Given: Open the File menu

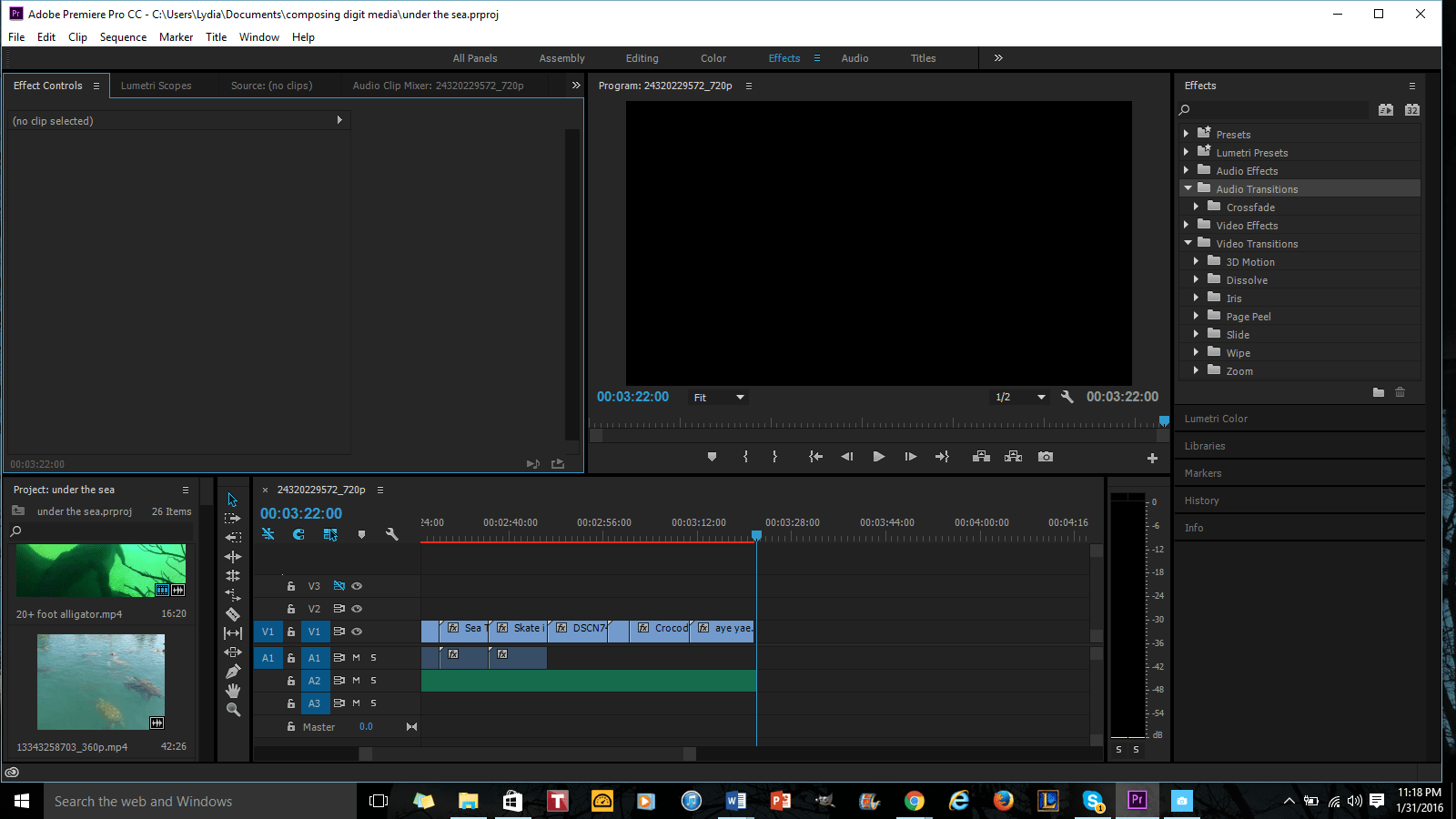Looking at the screenshot, I should (x=16, y=37).
